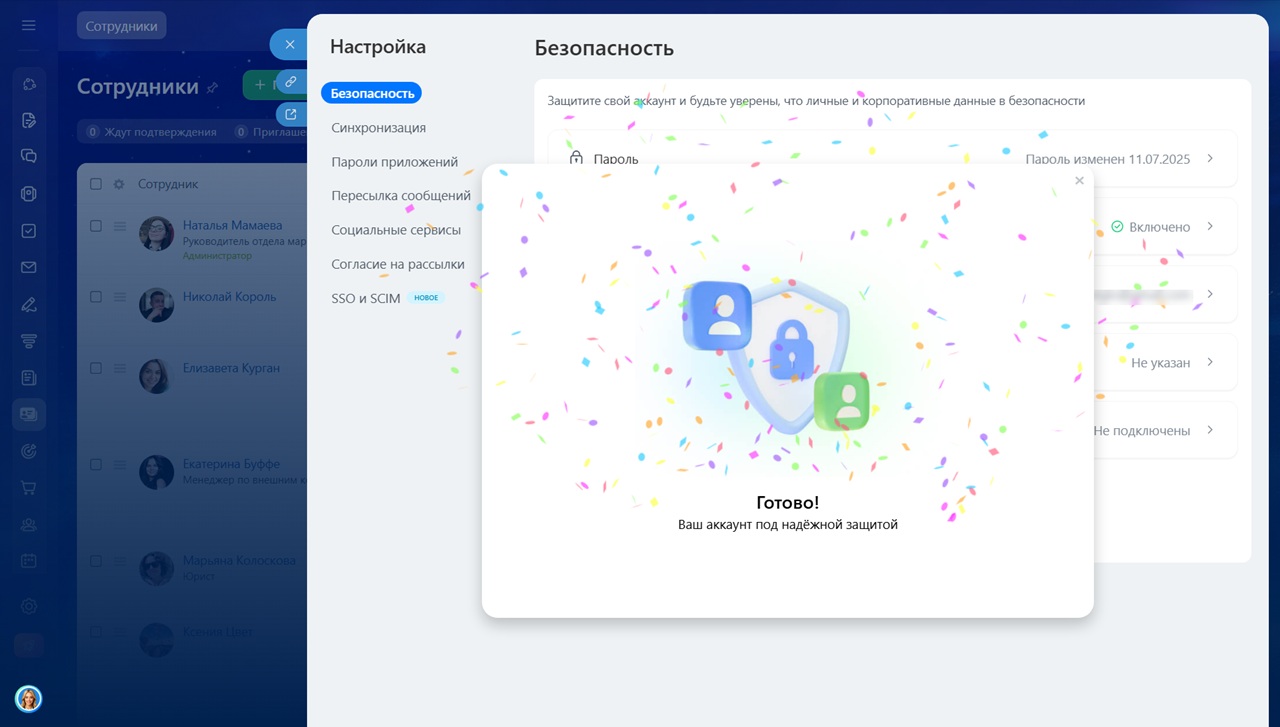Open the mail envelope sidebar icon
The height and width of the screenshot is (727, 1280).
point(29,267)
